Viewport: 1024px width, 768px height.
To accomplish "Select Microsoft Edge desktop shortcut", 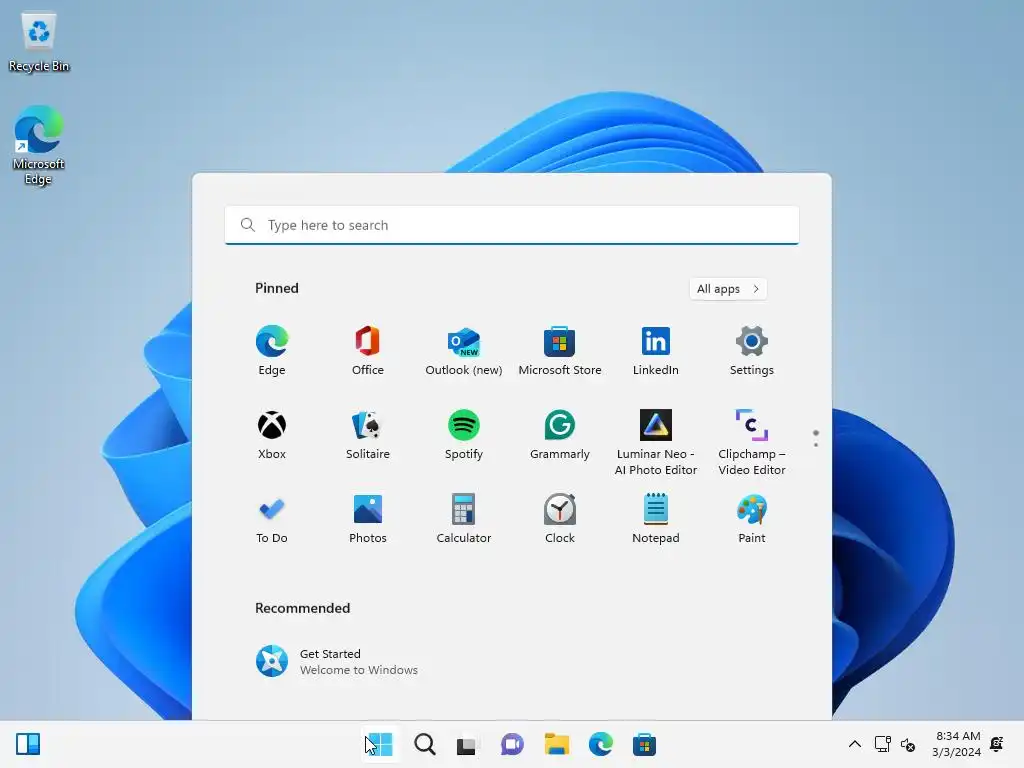I will click(39, 145).
